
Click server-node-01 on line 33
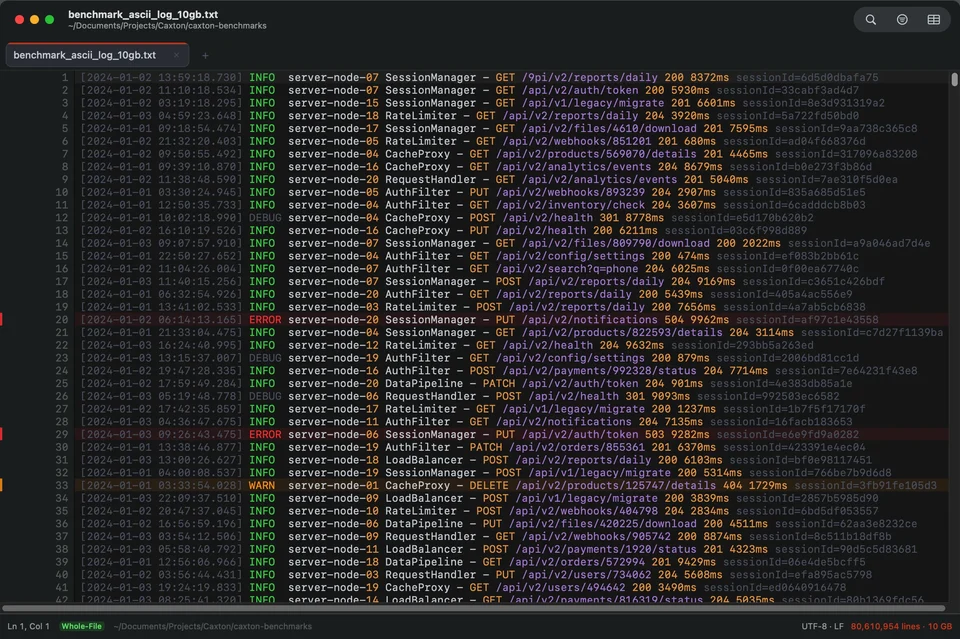(333, 485)
